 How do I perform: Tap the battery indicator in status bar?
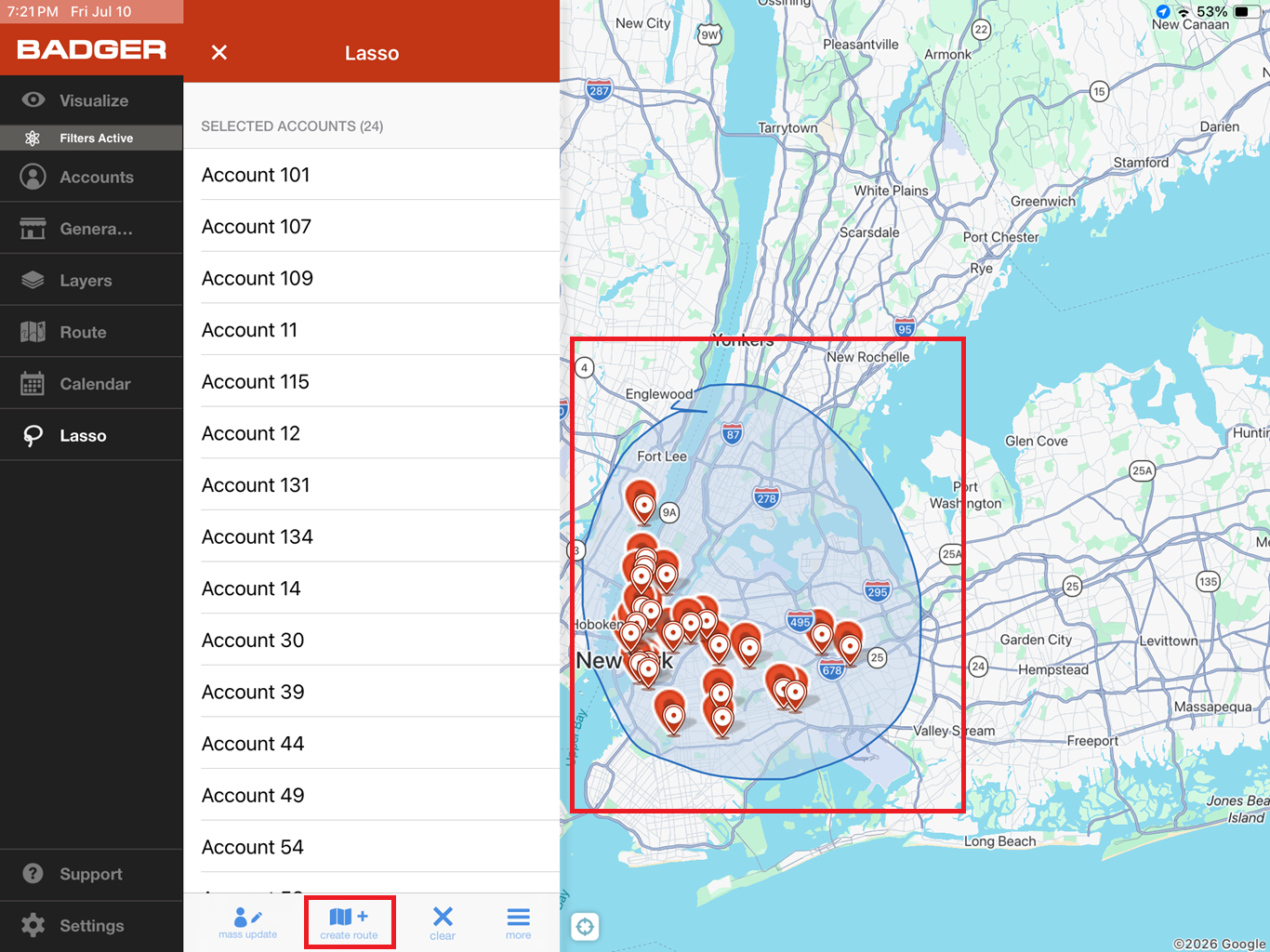pos(1245,12)
